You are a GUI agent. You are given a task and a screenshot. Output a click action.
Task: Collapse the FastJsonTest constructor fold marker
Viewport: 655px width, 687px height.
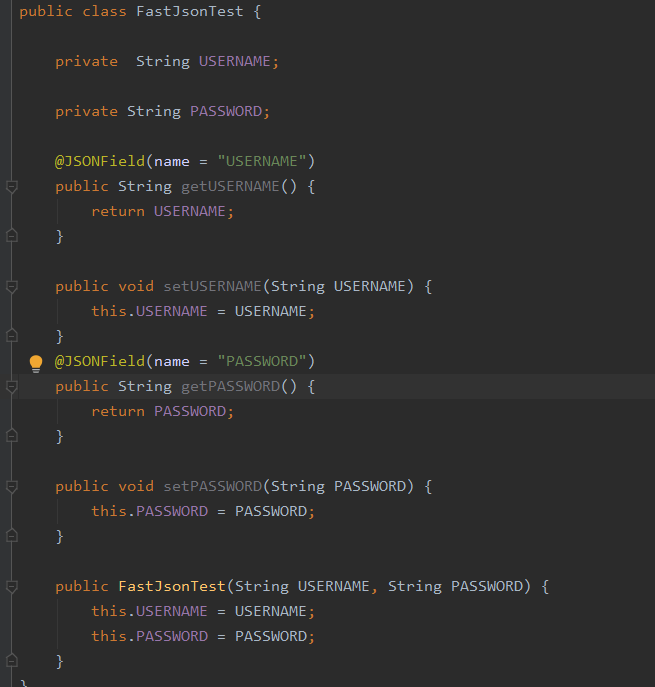coord(12,586)
